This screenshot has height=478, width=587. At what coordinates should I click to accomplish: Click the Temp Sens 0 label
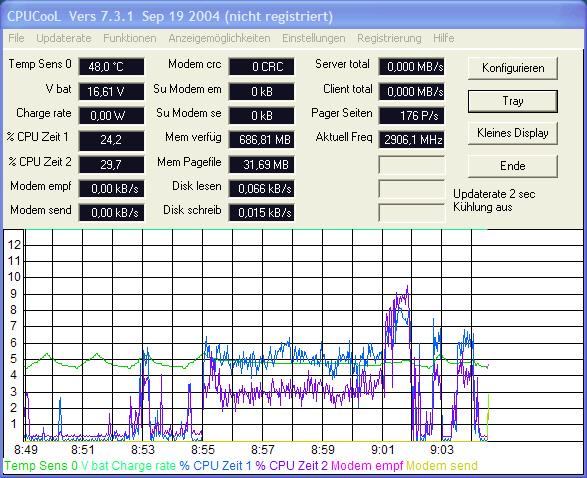click(x=40, y=64)
